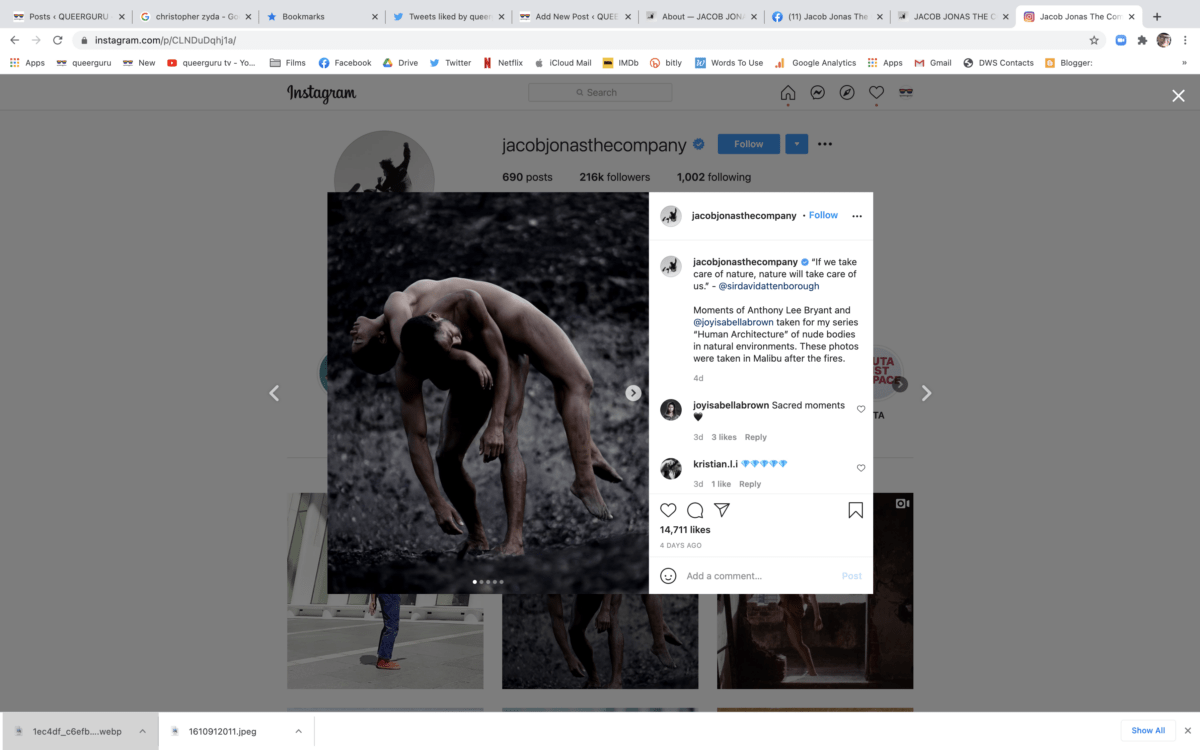Screen dimensions: 1200x750
Task: Reply to kristian.l.i's comment
Action: coord(750,484)
